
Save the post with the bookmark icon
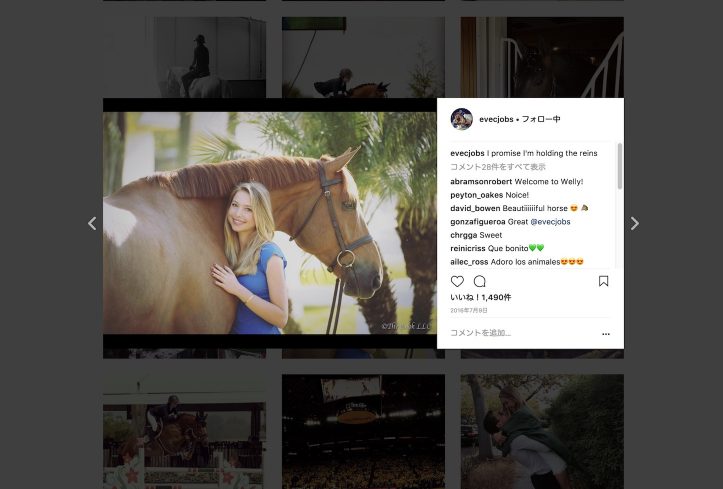[603, 282]
